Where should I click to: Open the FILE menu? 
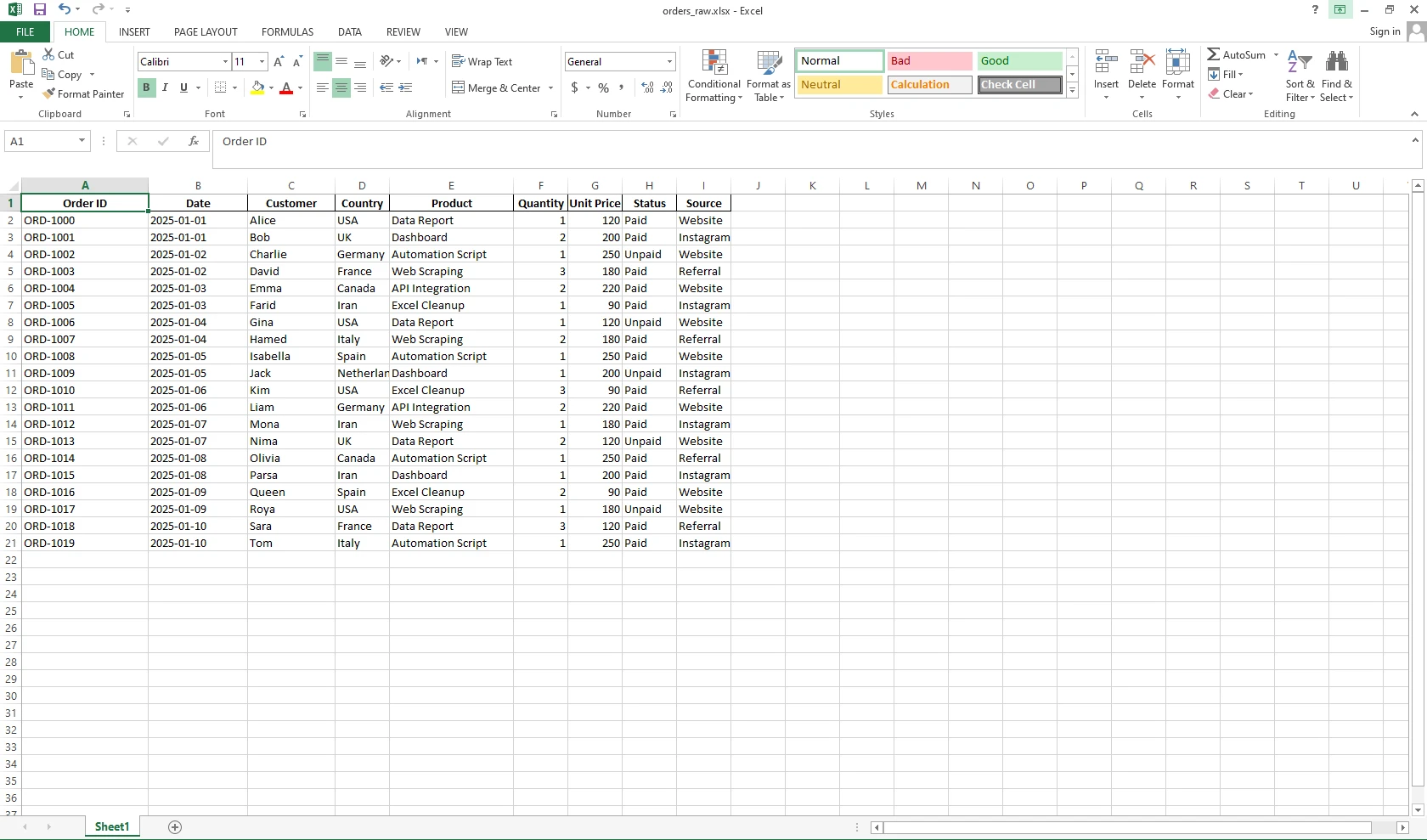click(25, 32)
